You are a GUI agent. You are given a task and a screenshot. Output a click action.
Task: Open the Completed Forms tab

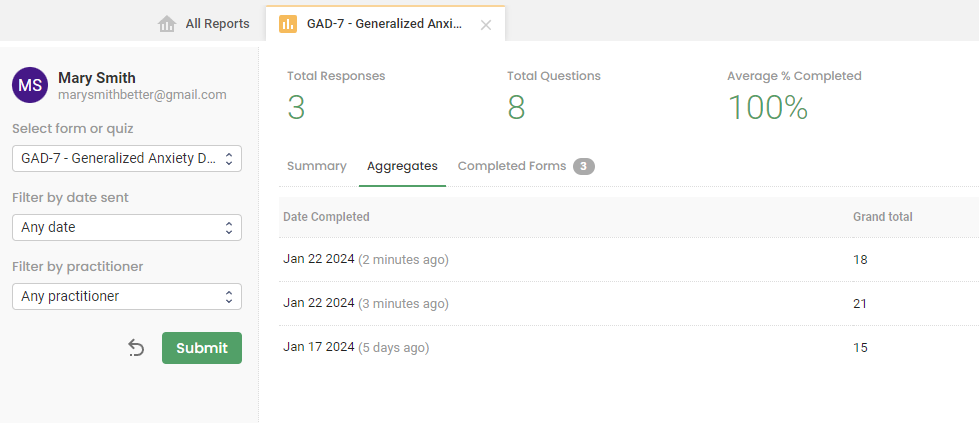[512, 166]
